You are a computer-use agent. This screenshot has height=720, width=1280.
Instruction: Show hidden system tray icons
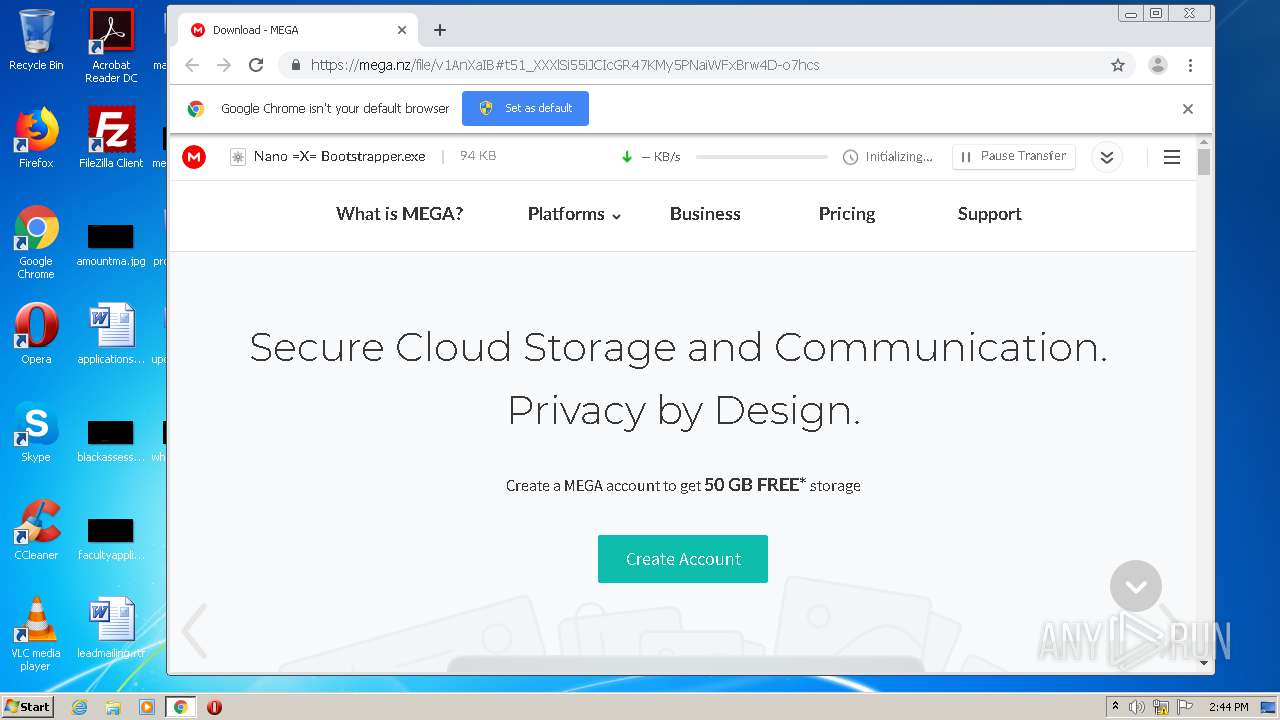pos(1115,707)
